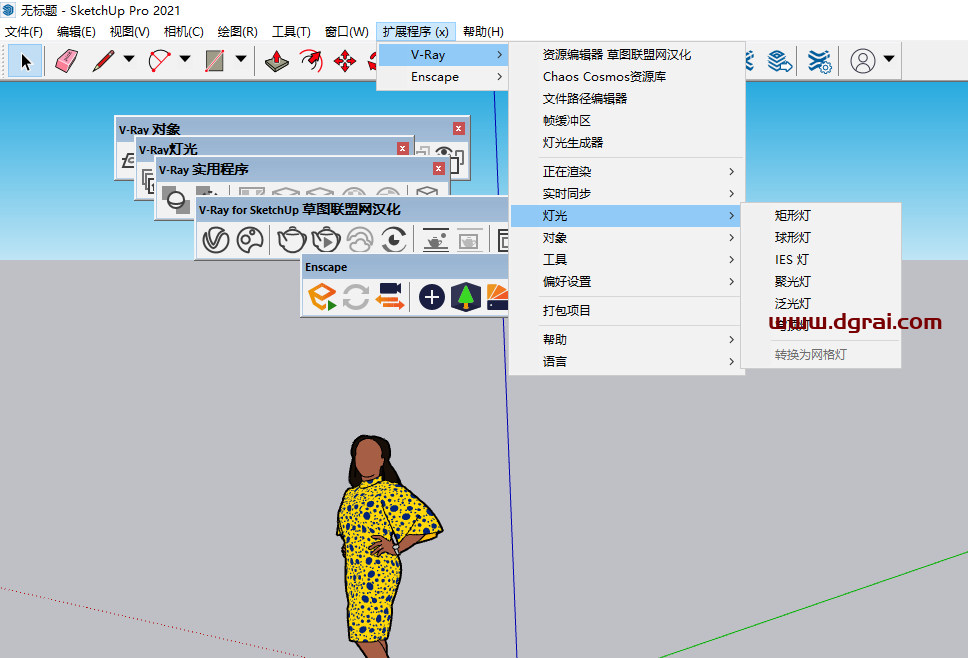Viewport: 968px width, 658px height.
Task: Expand the 对象 submenu chevron
Action: (x=731, y=237)
